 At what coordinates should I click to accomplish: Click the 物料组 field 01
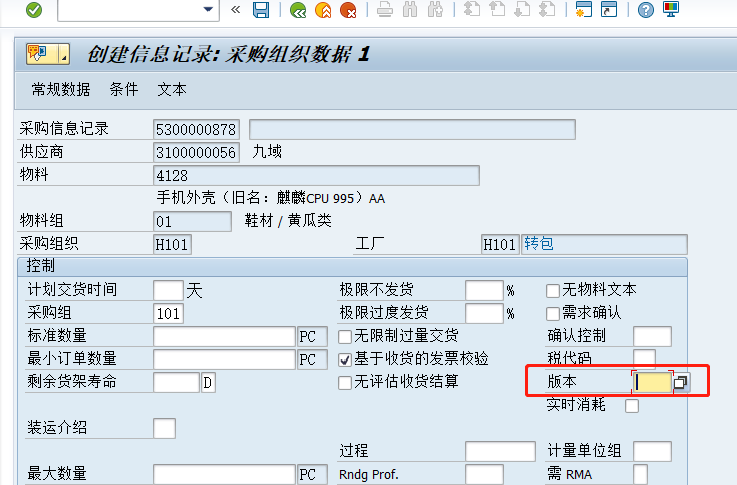tap(192, 221)
